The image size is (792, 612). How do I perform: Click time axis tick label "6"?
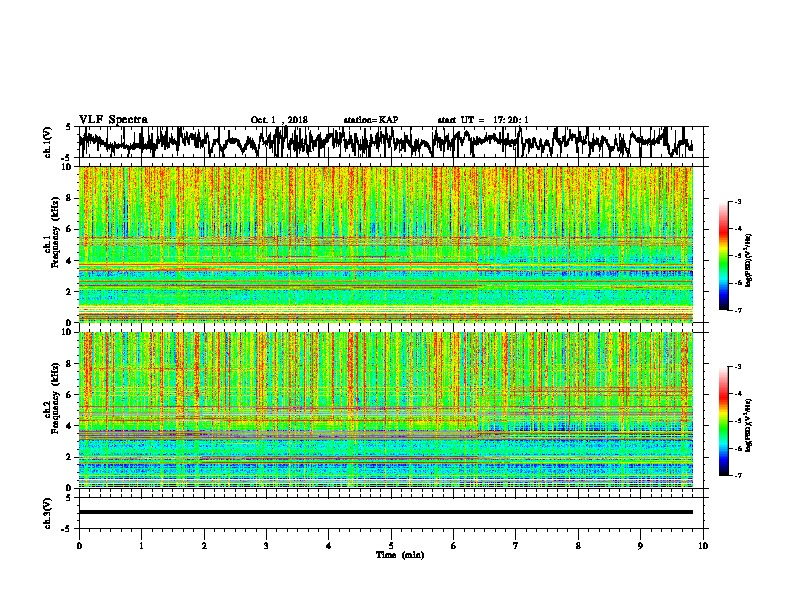pyautogui.click(x=453, y=546)
